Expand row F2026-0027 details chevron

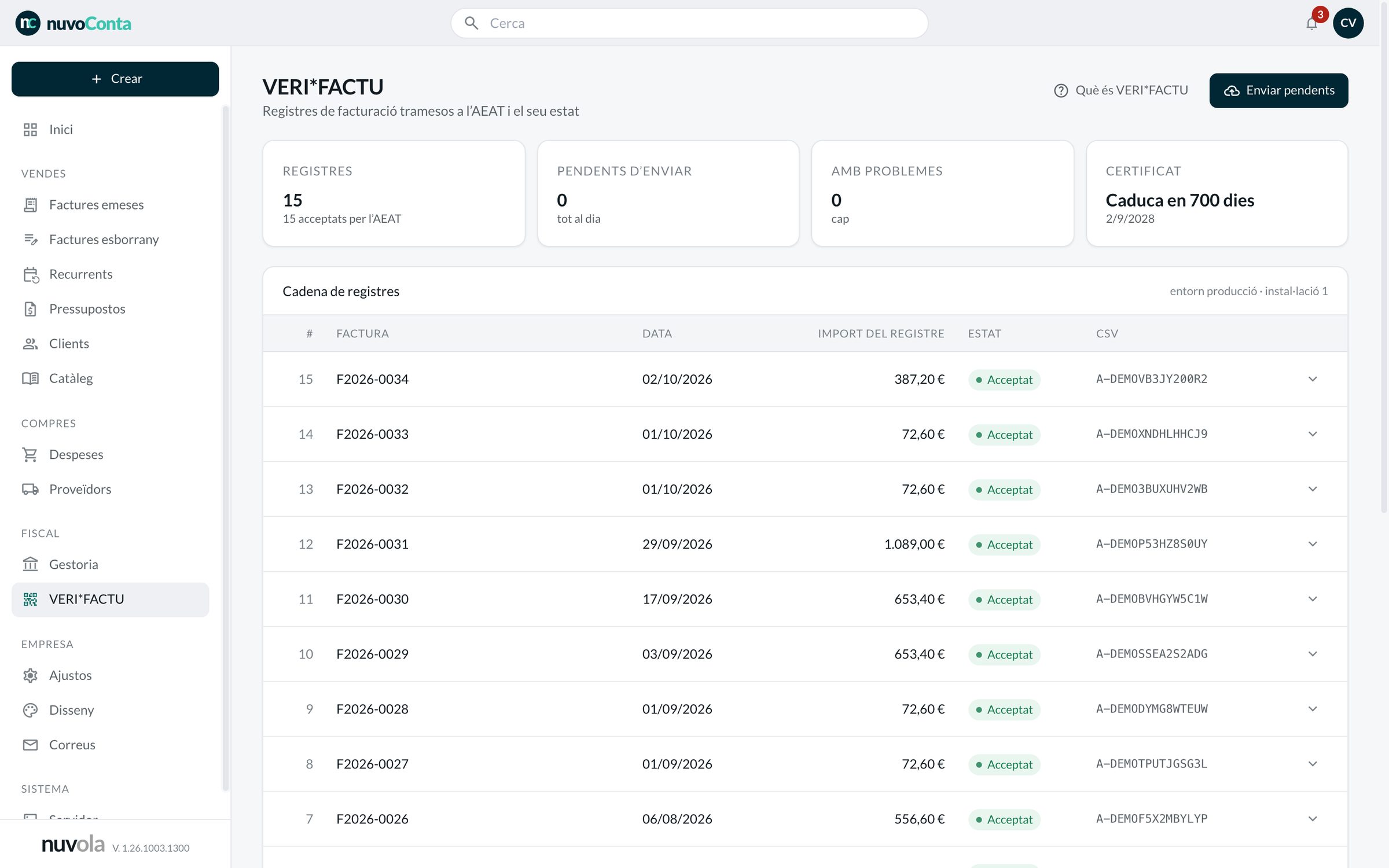(1312, 764)
